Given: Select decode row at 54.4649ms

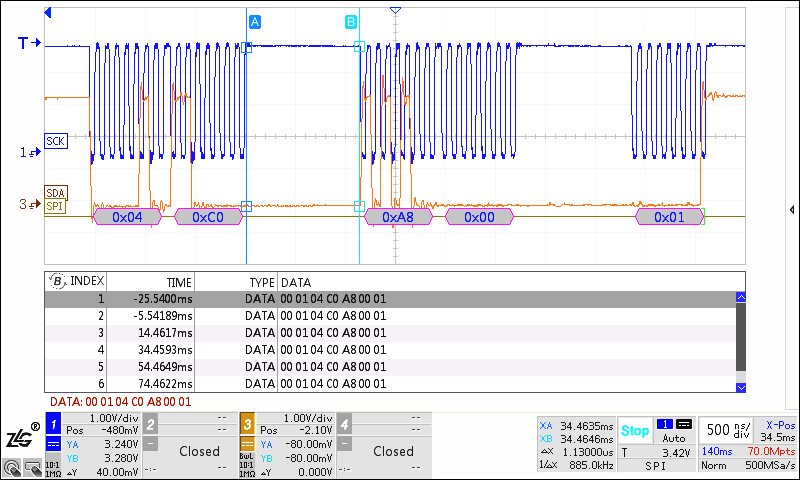Looking at the screenshot, I should (390, 367).
